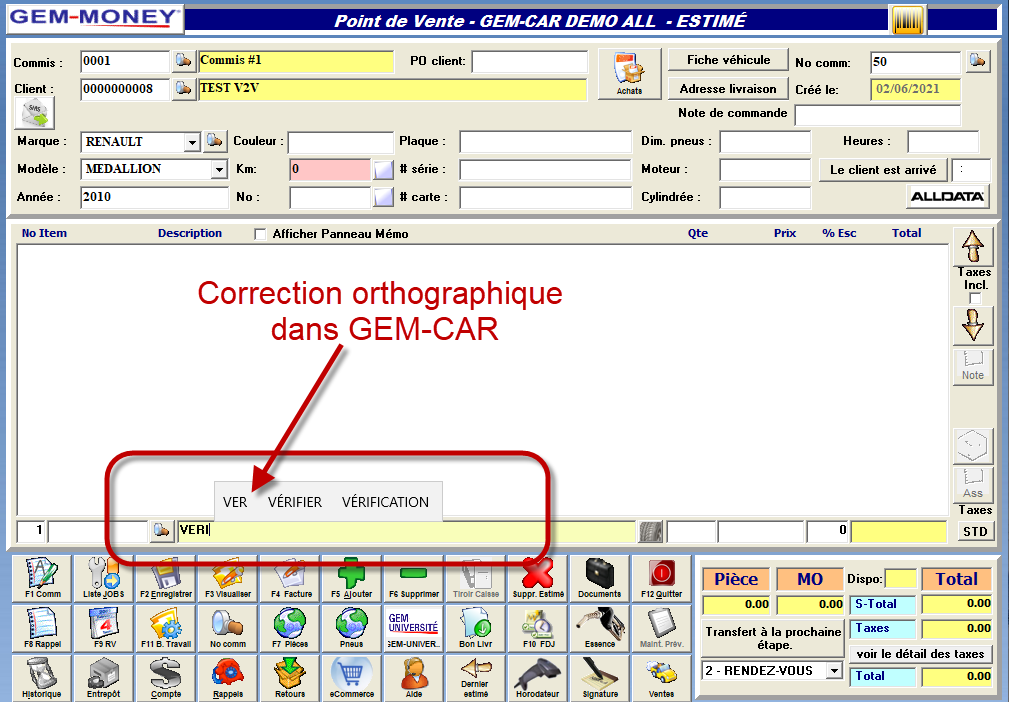Expand the Marque dropdown showing RENAULT
This screenshot has width=1009, height=702.
tap(192, 142)
